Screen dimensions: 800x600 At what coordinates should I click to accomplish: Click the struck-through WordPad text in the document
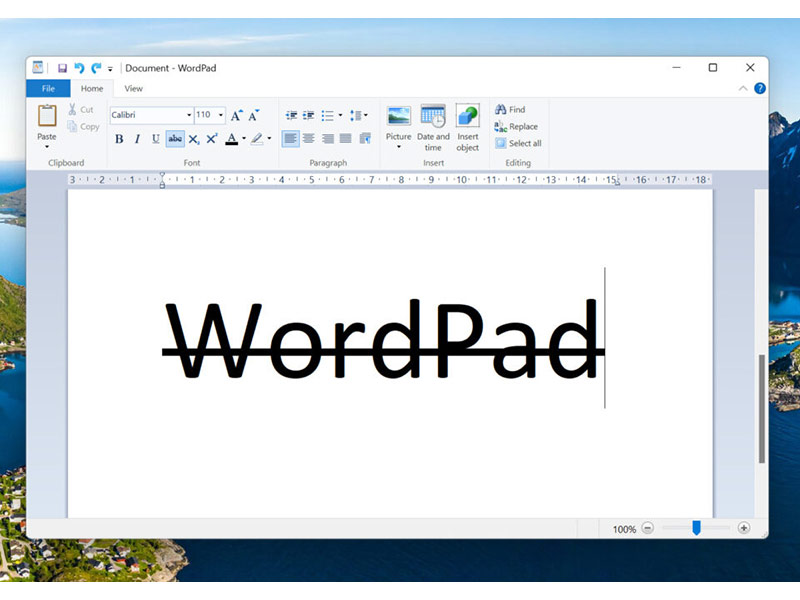[x=383, y=339]
